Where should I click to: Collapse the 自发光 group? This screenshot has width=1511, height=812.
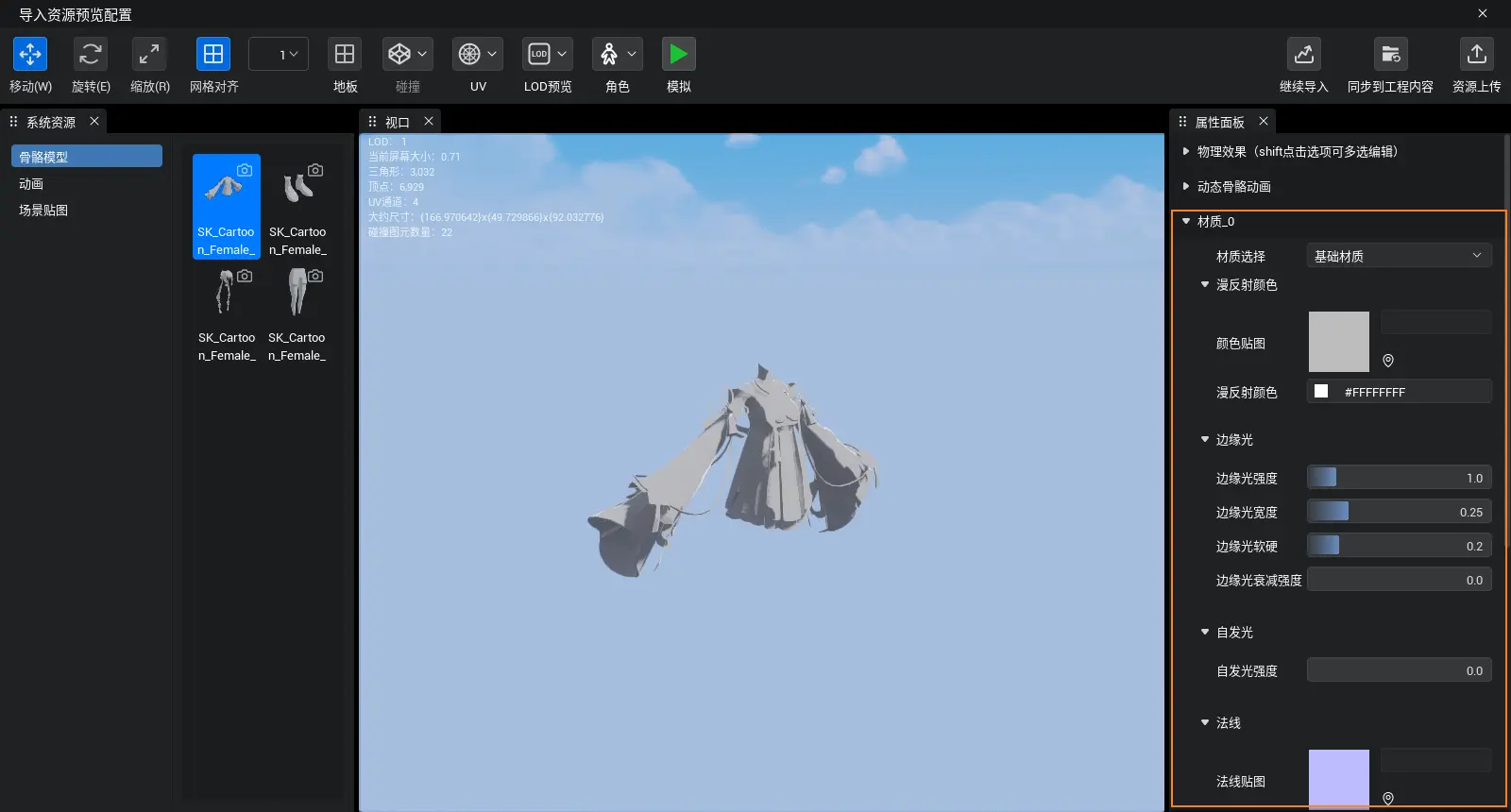pos(1205,632)
